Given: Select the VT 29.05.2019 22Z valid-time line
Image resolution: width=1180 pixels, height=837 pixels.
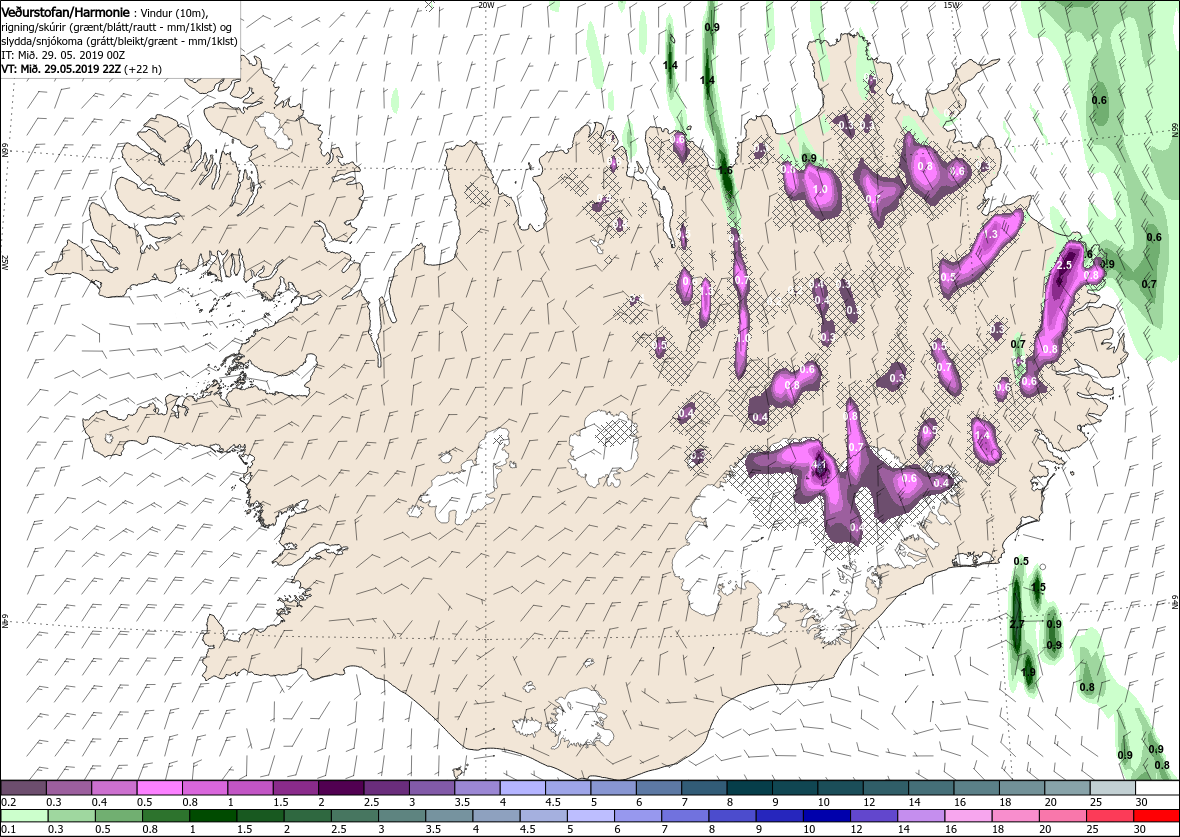Looking at the screenshot, I should (81, 69).
